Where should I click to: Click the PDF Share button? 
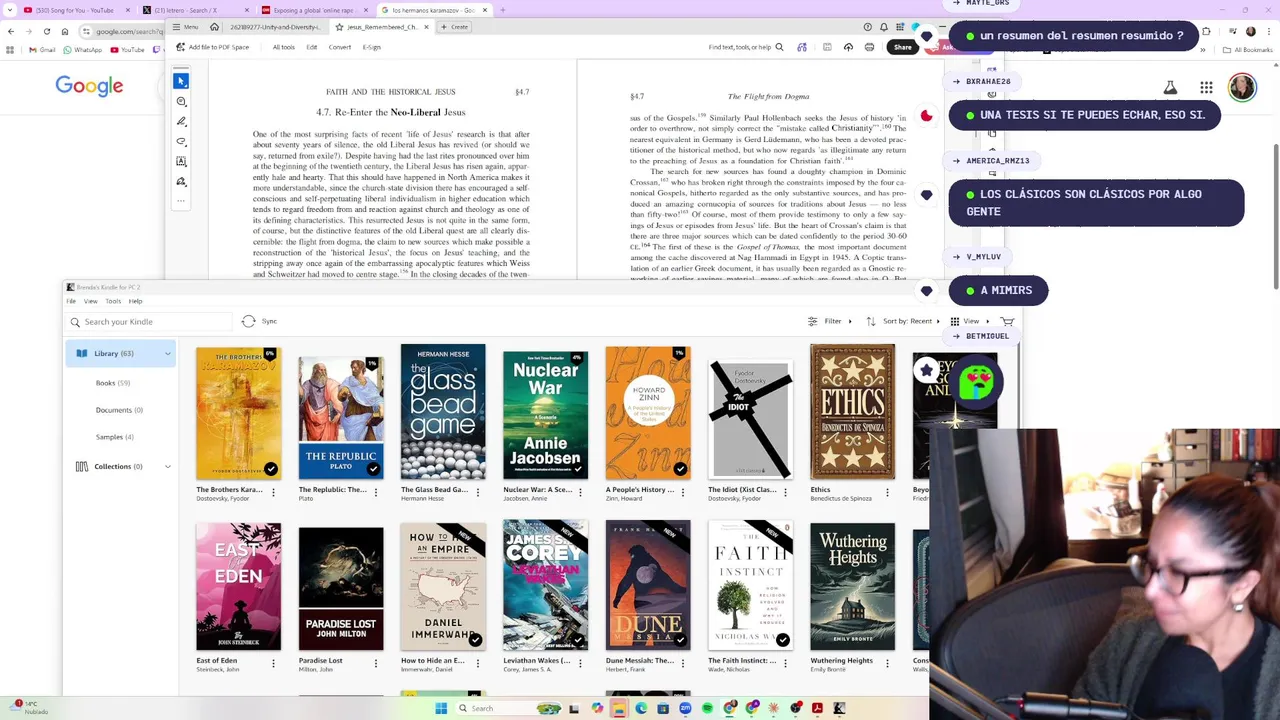coord(902,47)
